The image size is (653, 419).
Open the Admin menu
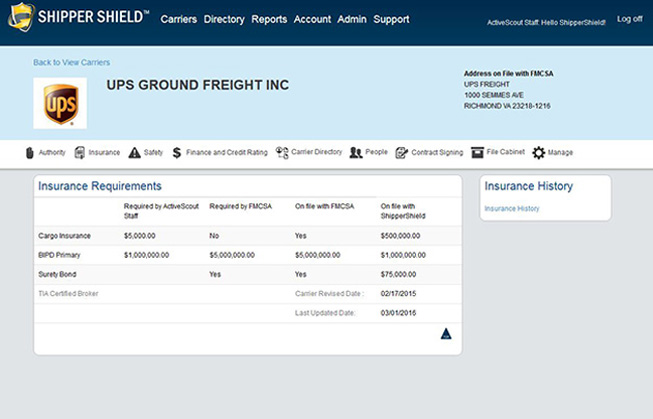click(x=352, y=19)
